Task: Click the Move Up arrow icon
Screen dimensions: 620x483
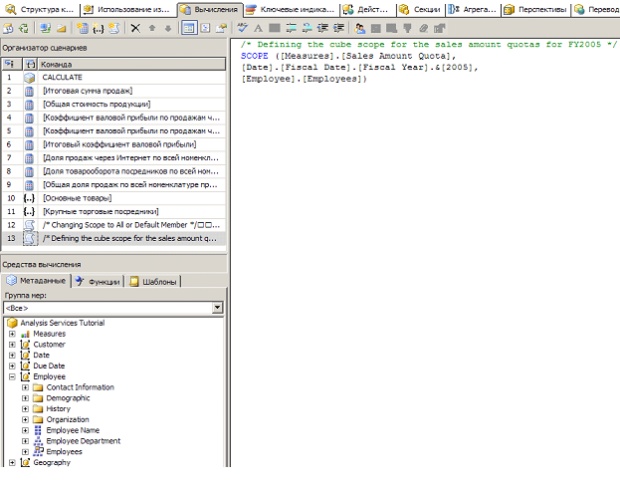Action: (x=153, y=29)
